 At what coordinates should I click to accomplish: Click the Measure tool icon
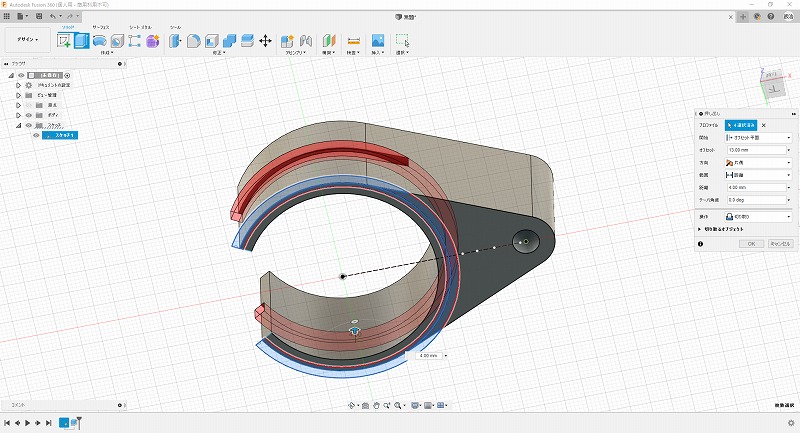[x=353, y=41]
